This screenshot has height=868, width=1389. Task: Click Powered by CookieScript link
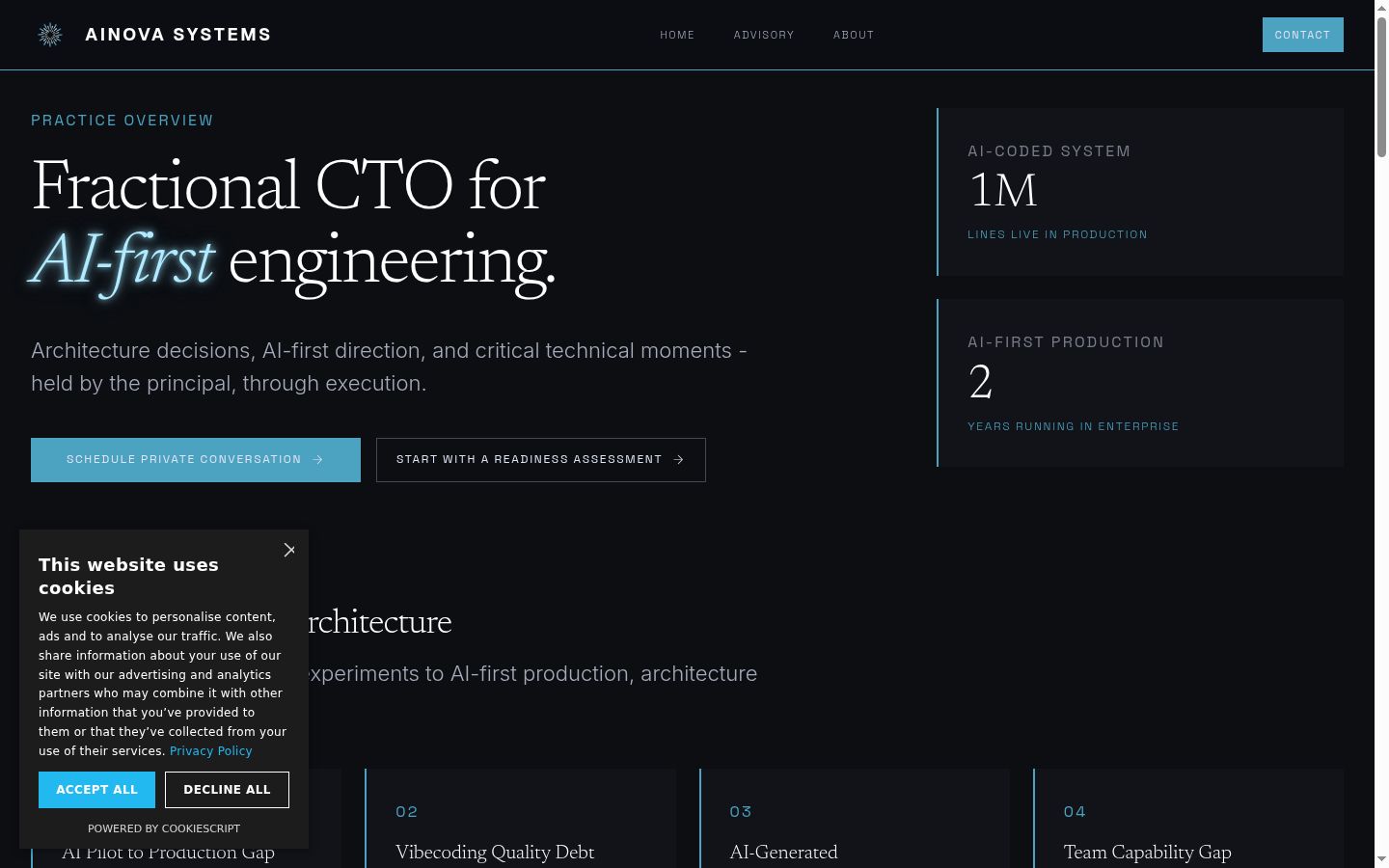point(164,828)
